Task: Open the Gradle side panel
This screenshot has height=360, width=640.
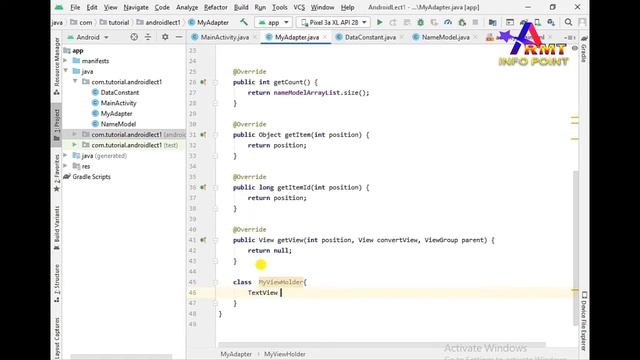Action: pos(584,49)
